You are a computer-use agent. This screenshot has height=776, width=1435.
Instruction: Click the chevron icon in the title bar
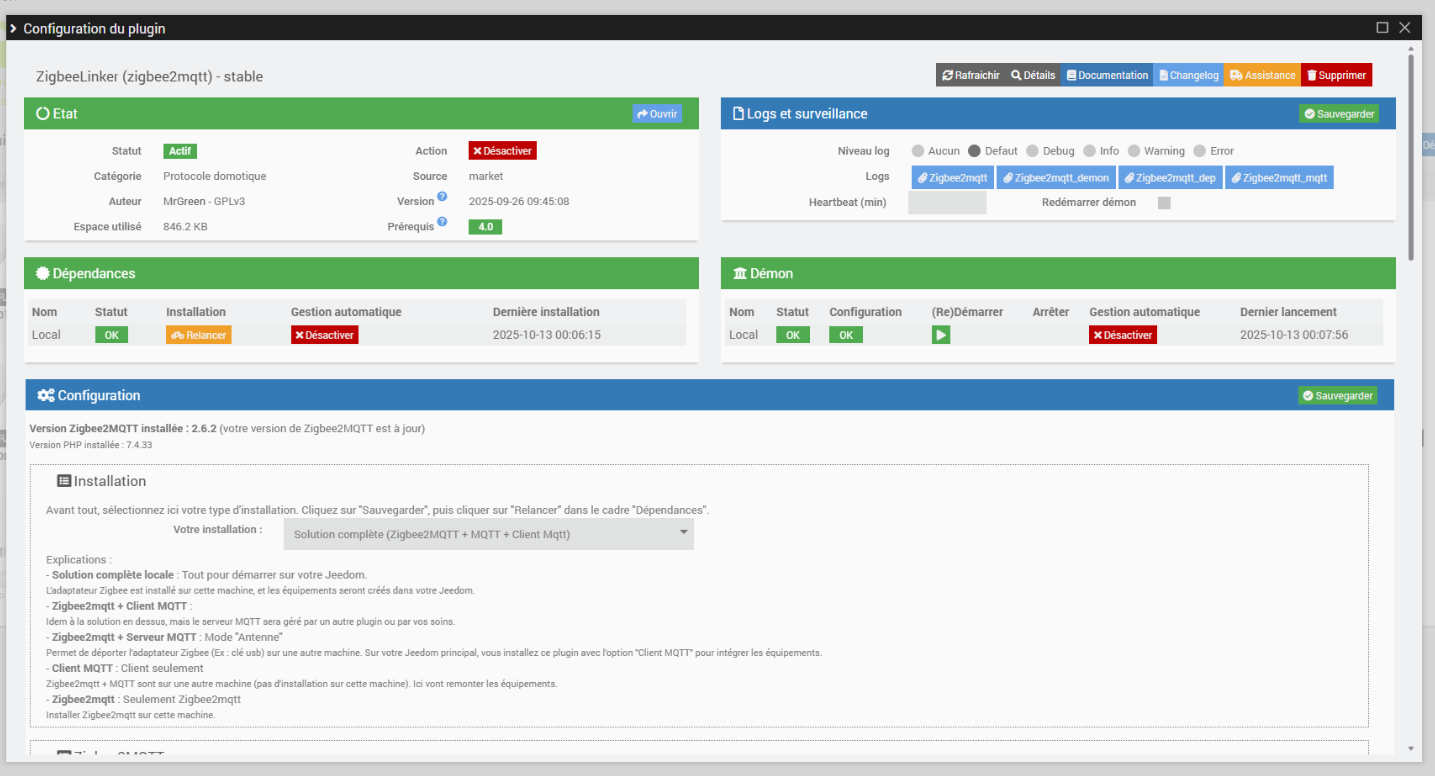12,28
